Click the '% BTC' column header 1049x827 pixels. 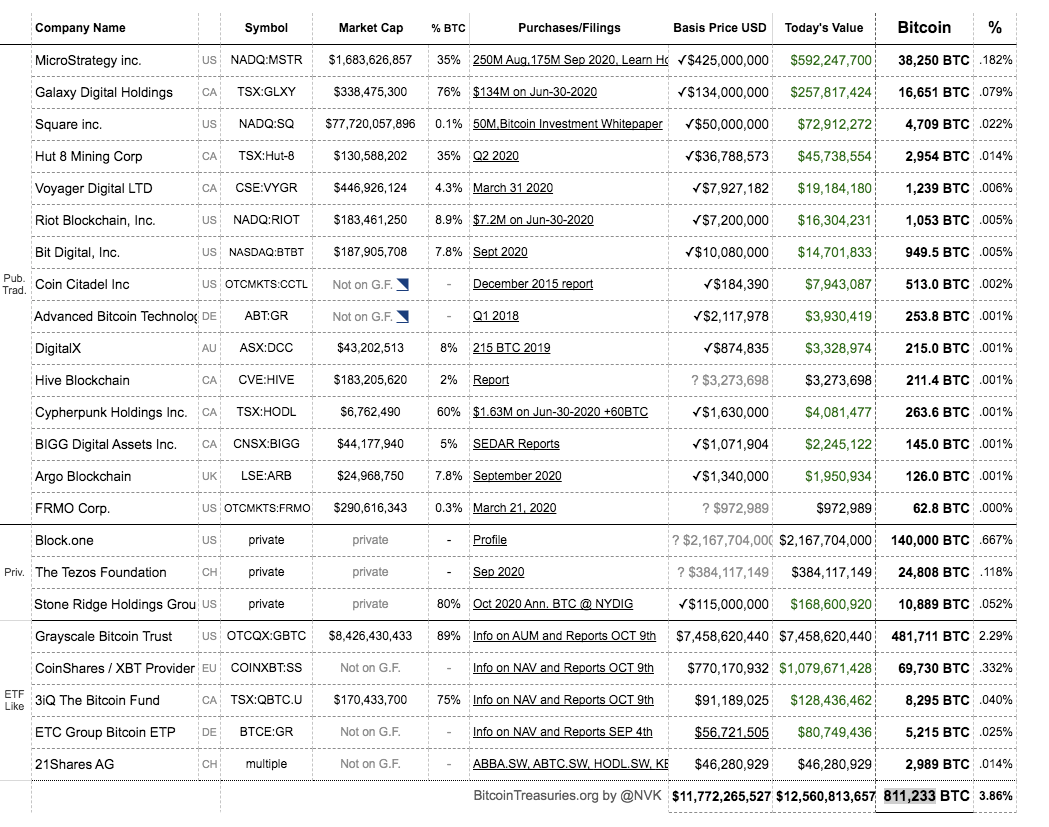click(448, 28)
